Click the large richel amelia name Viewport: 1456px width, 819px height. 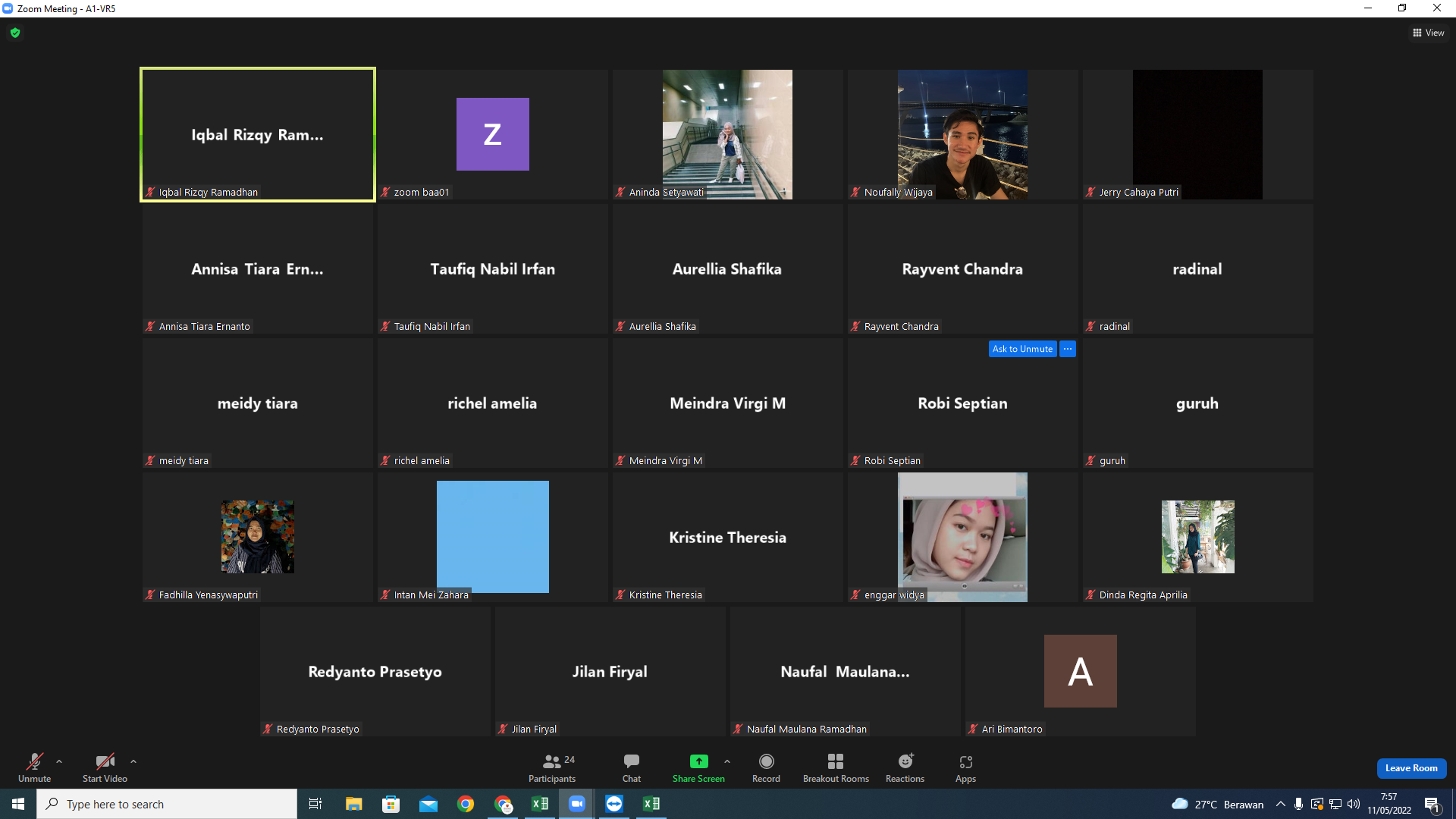tap(492, 403)
